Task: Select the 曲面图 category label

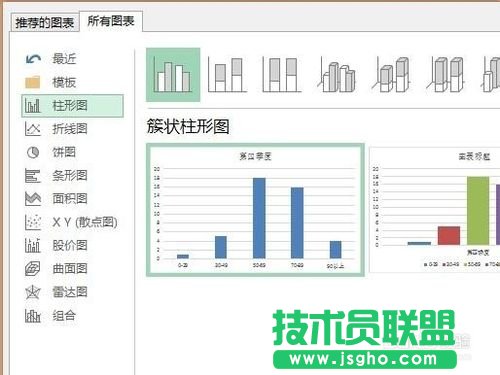Action: point(70,269)
